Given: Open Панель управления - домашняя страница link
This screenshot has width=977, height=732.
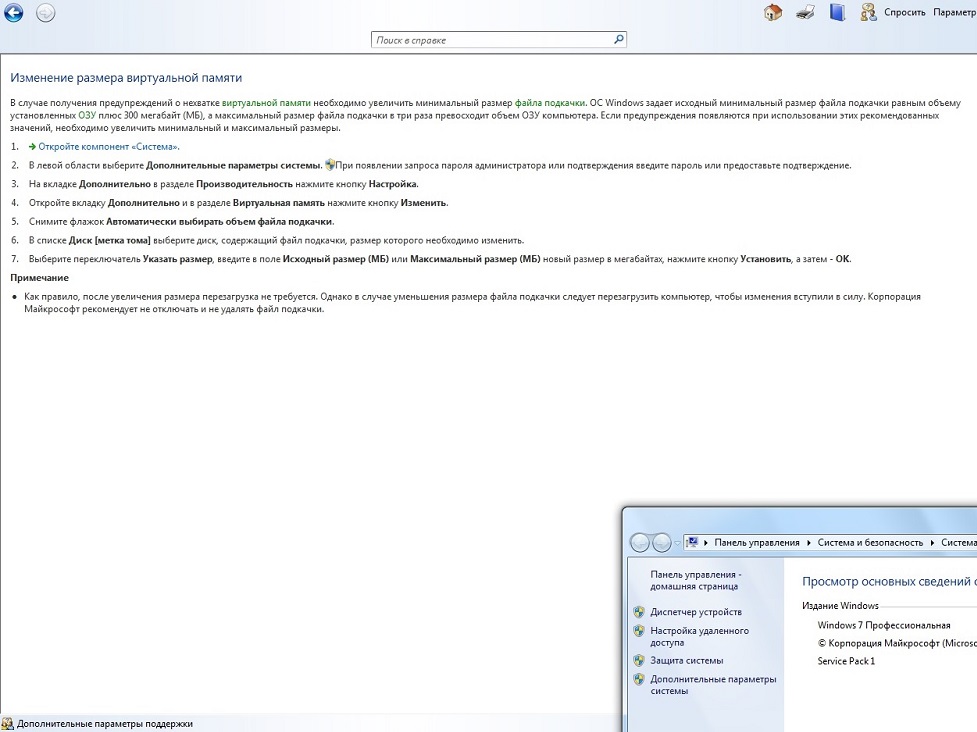Looking at the screenshot, I should click(695, 580).
